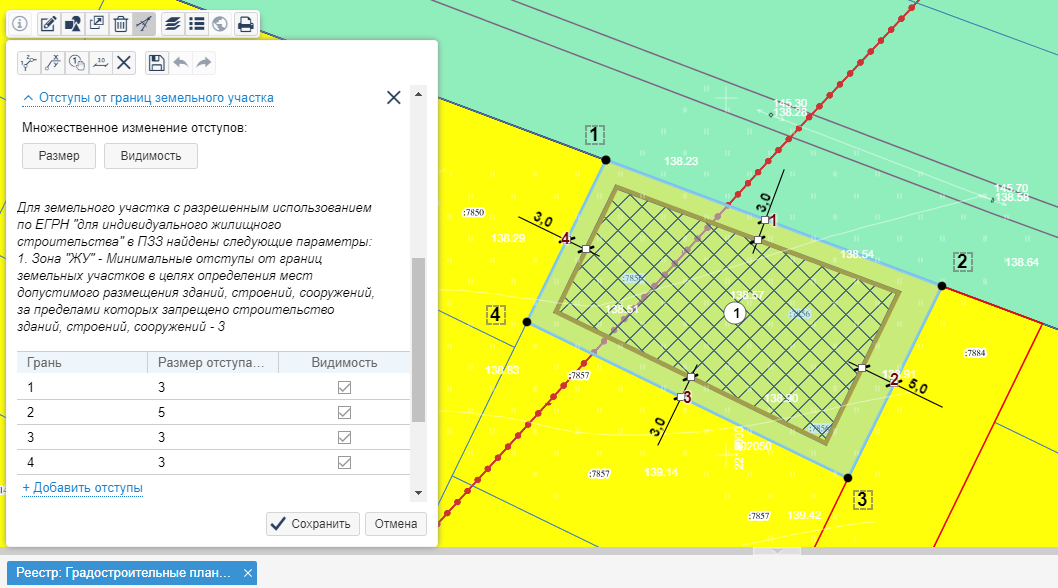The height and width of the screenshot is (588, 1058).
Task: Click the 'Размер' button
Action: 59,156
